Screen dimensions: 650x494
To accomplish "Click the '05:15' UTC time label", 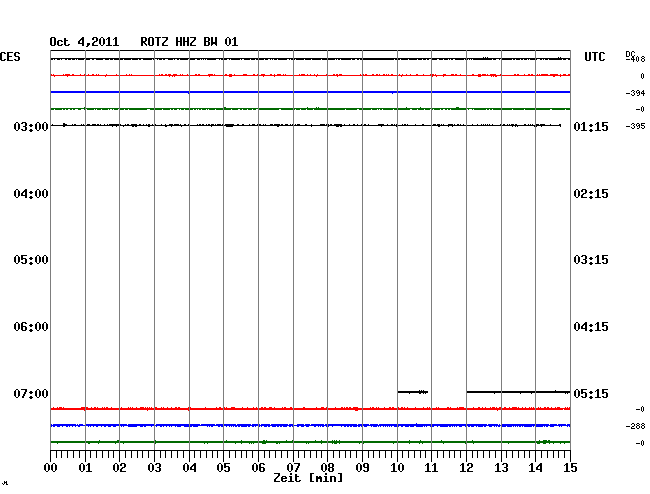I will (591, 393).
